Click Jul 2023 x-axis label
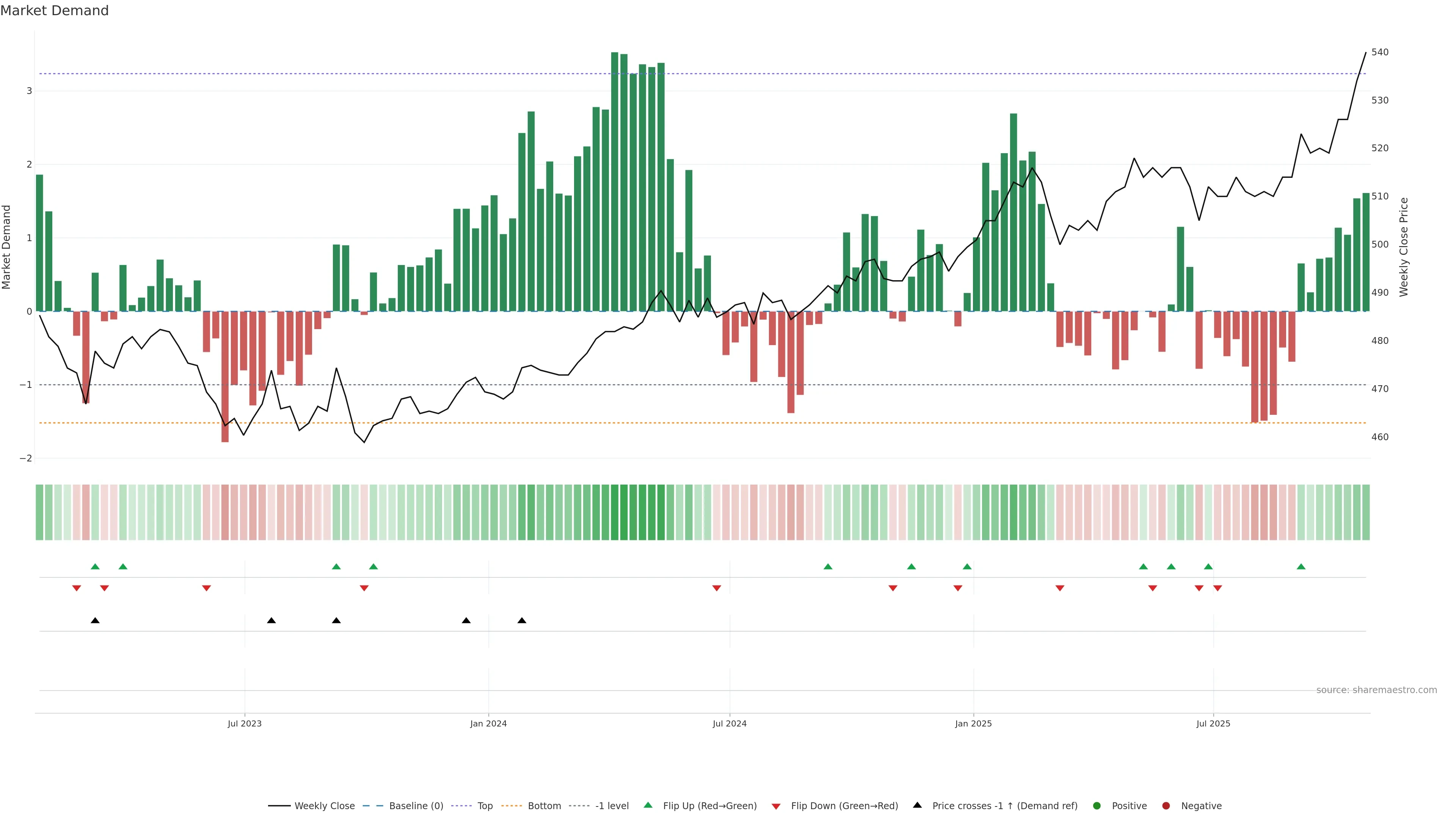 coord(245,723)
